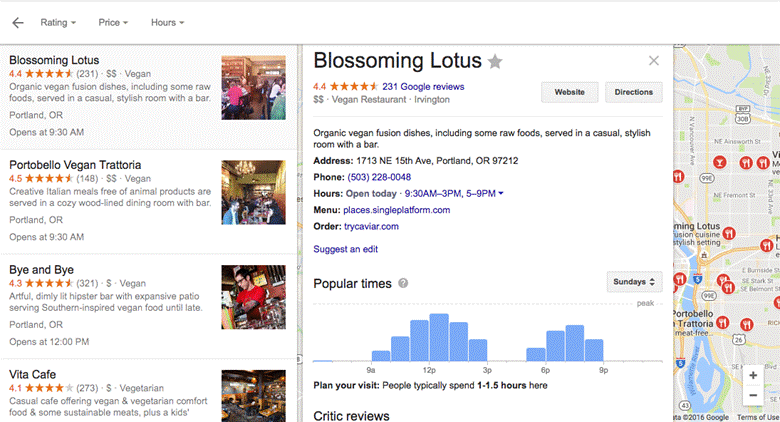The width and height of the screenshot is (780, 422).
Task: Expand the opening hours list
Action: (x=501, y=194)
